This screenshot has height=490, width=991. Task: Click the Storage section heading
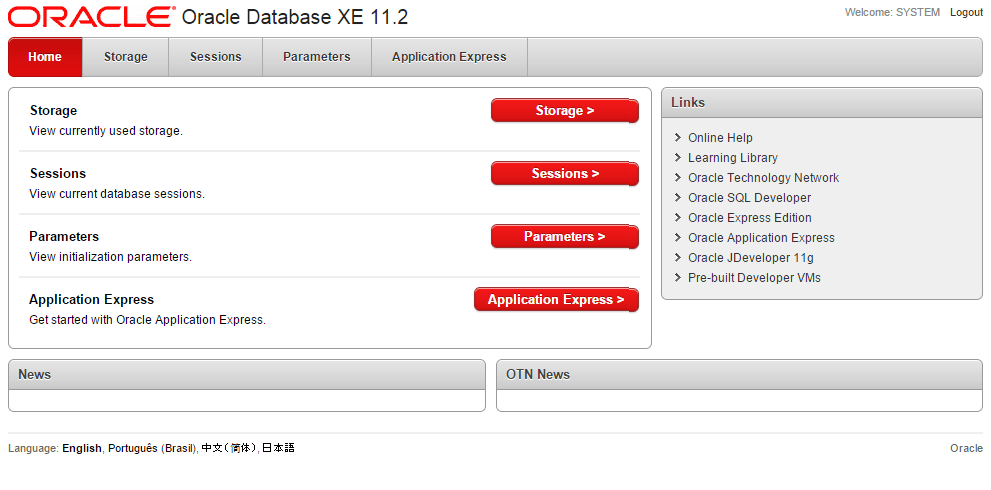tap(53, 111)
